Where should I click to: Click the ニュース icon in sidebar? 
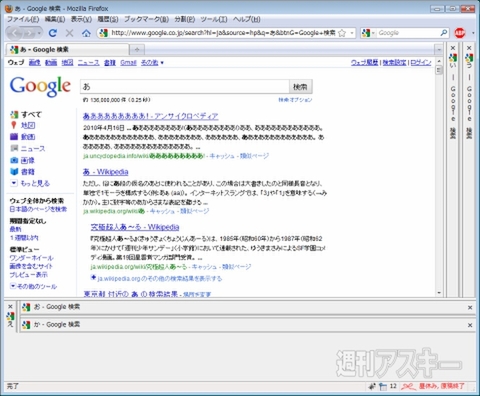pos(14,148)
